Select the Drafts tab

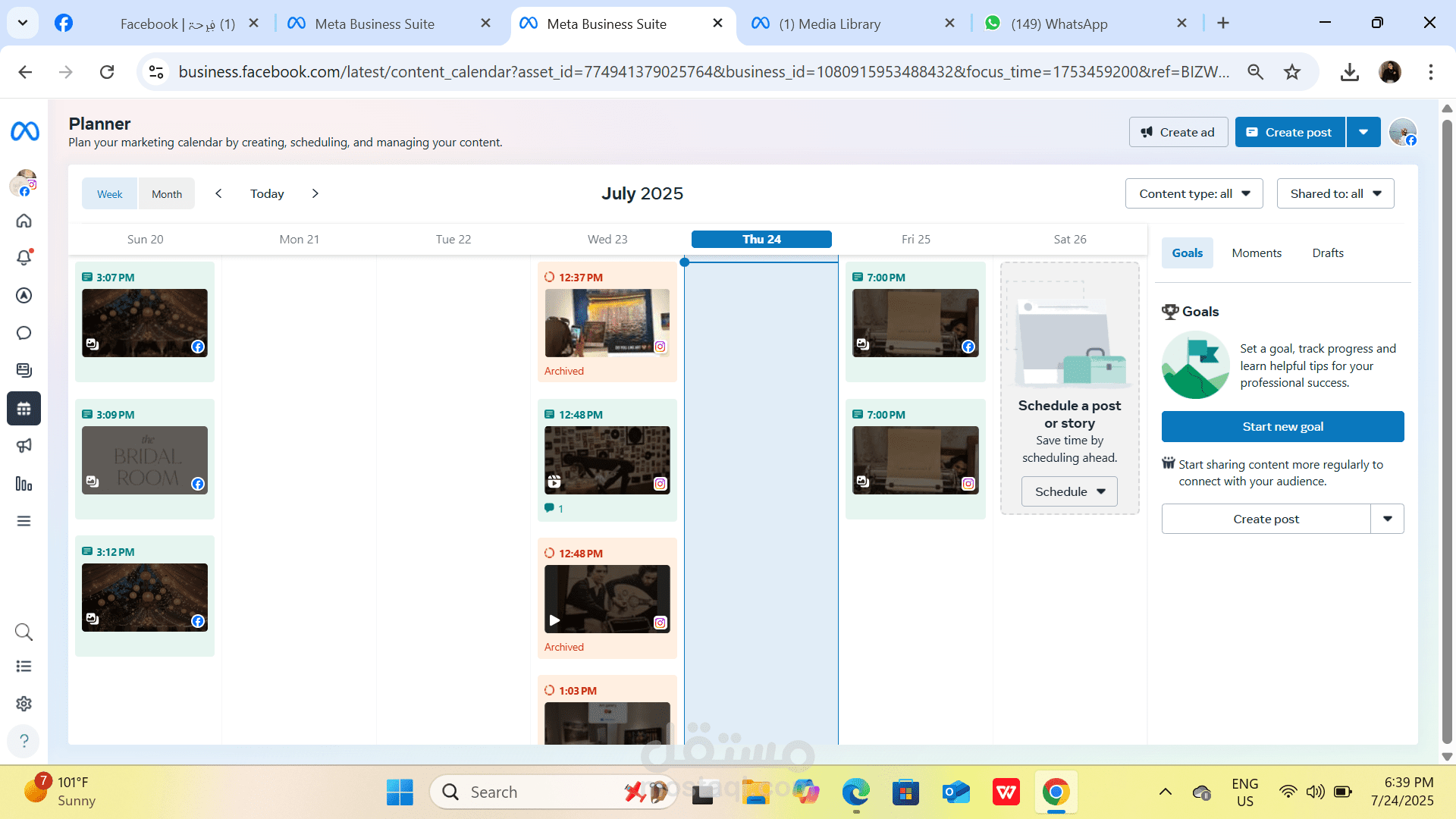1328,253
